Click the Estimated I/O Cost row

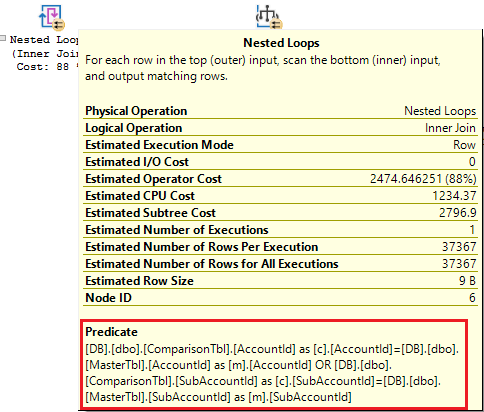click(x=280, y=162)
